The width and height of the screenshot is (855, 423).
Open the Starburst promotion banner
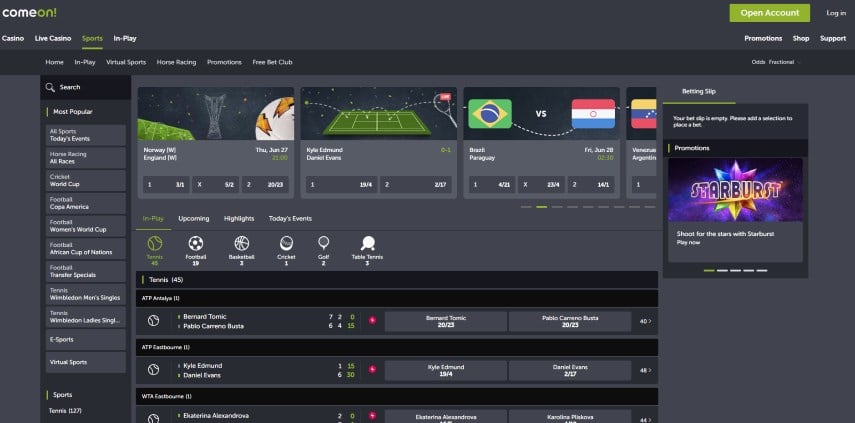click(x=735, y=190)
